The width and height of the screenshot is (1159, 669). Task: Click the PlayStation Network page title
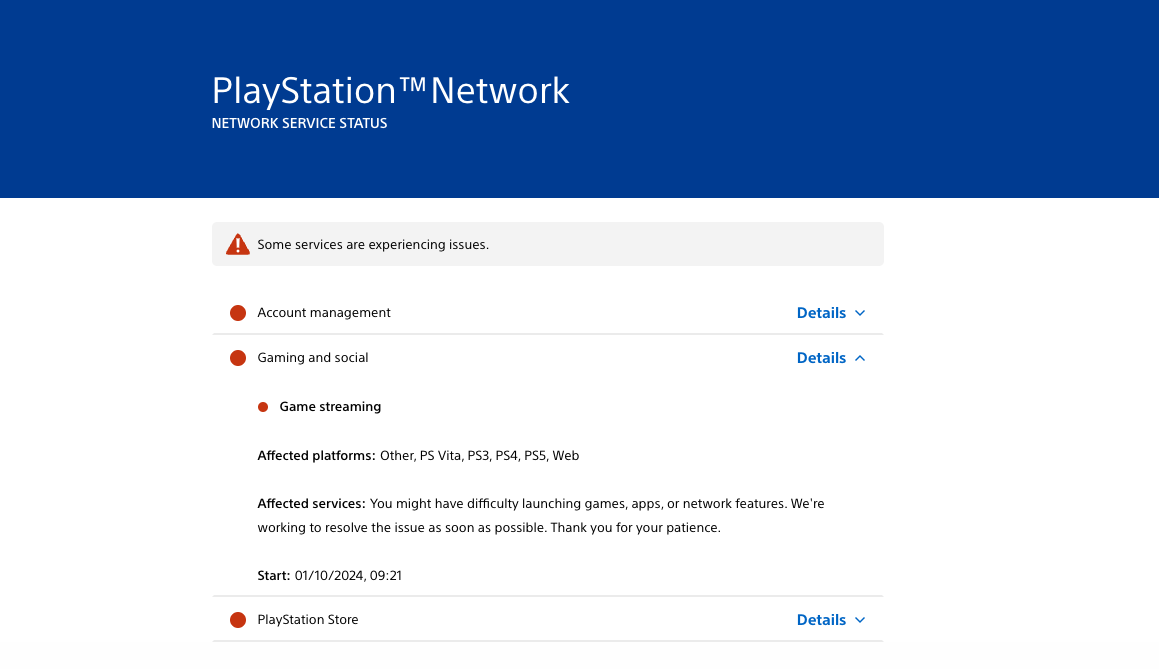click(390, 91)
